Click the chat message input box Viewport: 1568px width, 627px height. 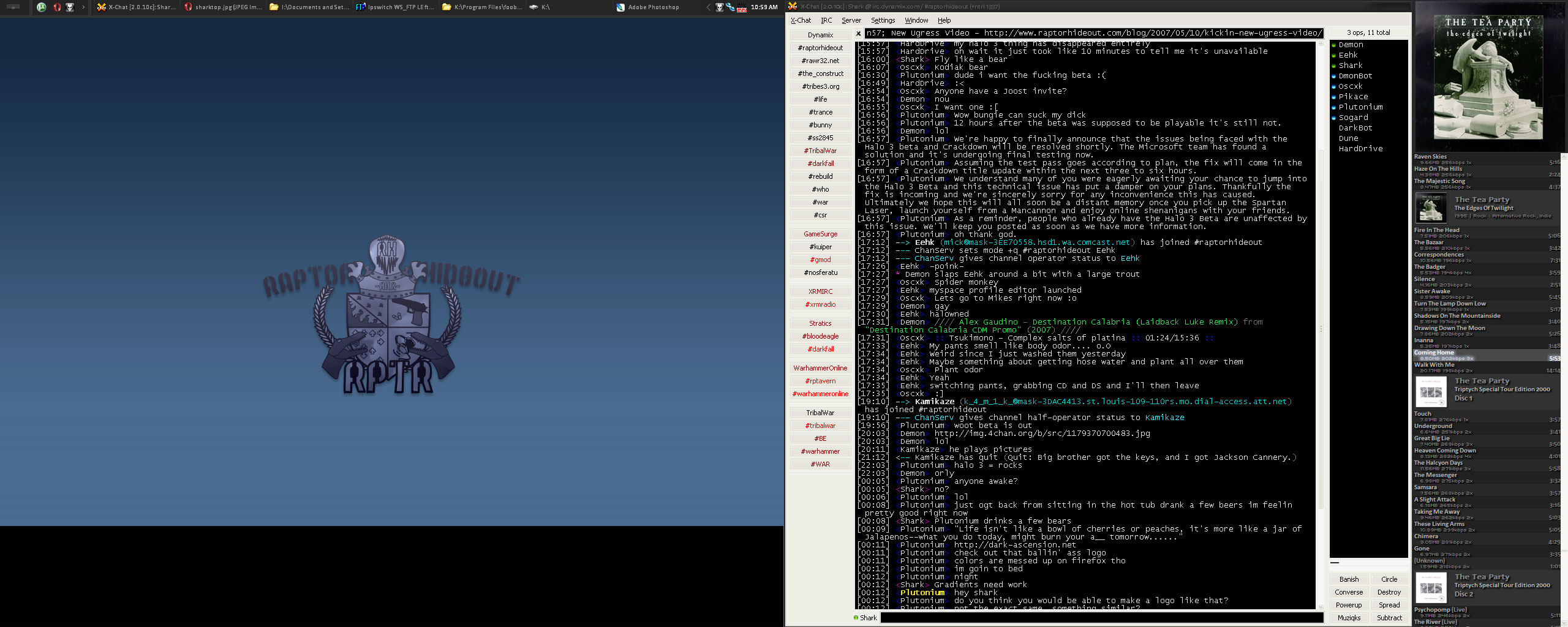click(1102, 618)
